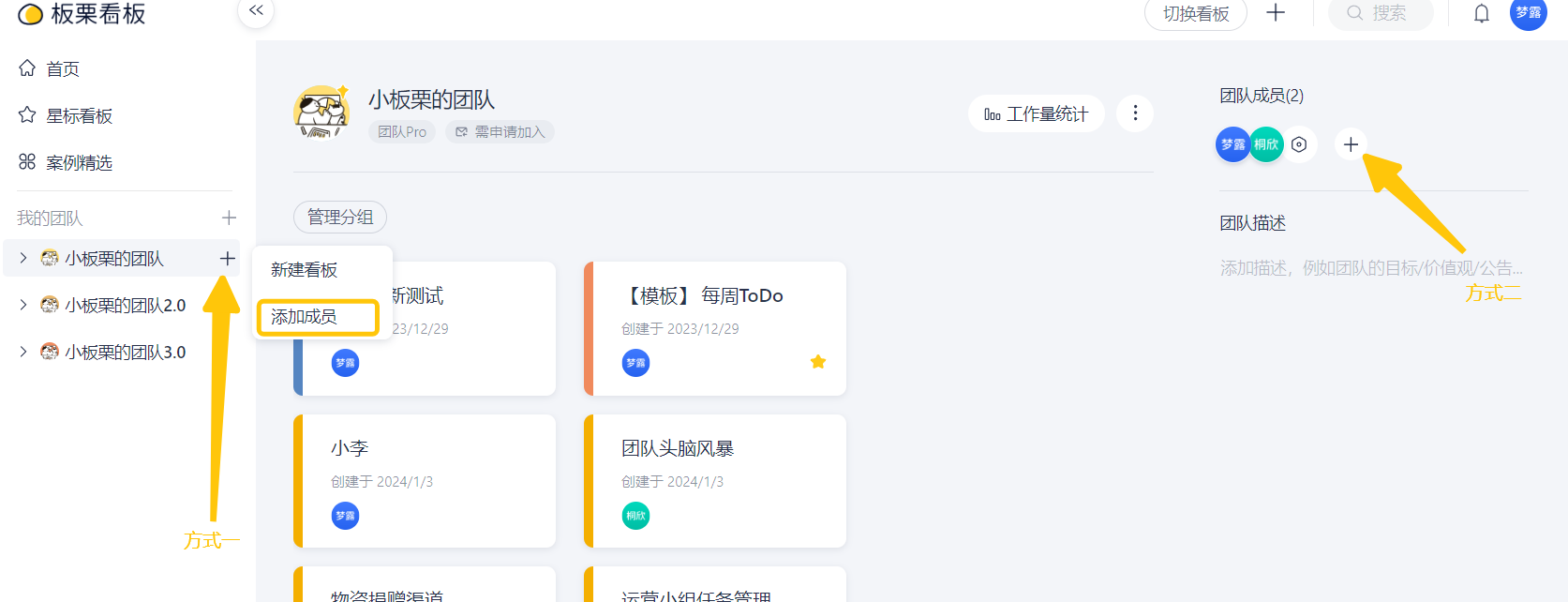Add team member via plus icon
The height and width of the screenshot is (602, 1568).
(1351, 144)
